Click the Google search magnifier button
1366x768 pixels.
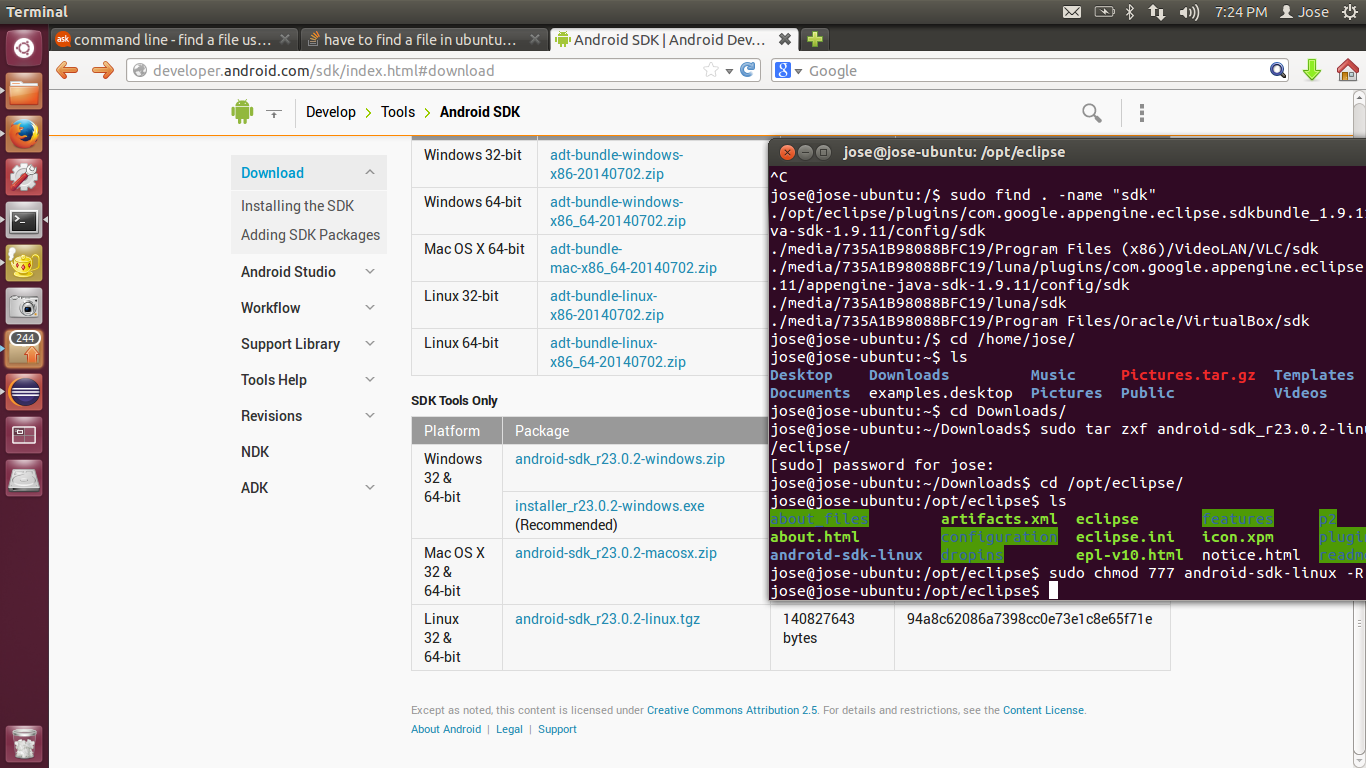pos(1278,70)
